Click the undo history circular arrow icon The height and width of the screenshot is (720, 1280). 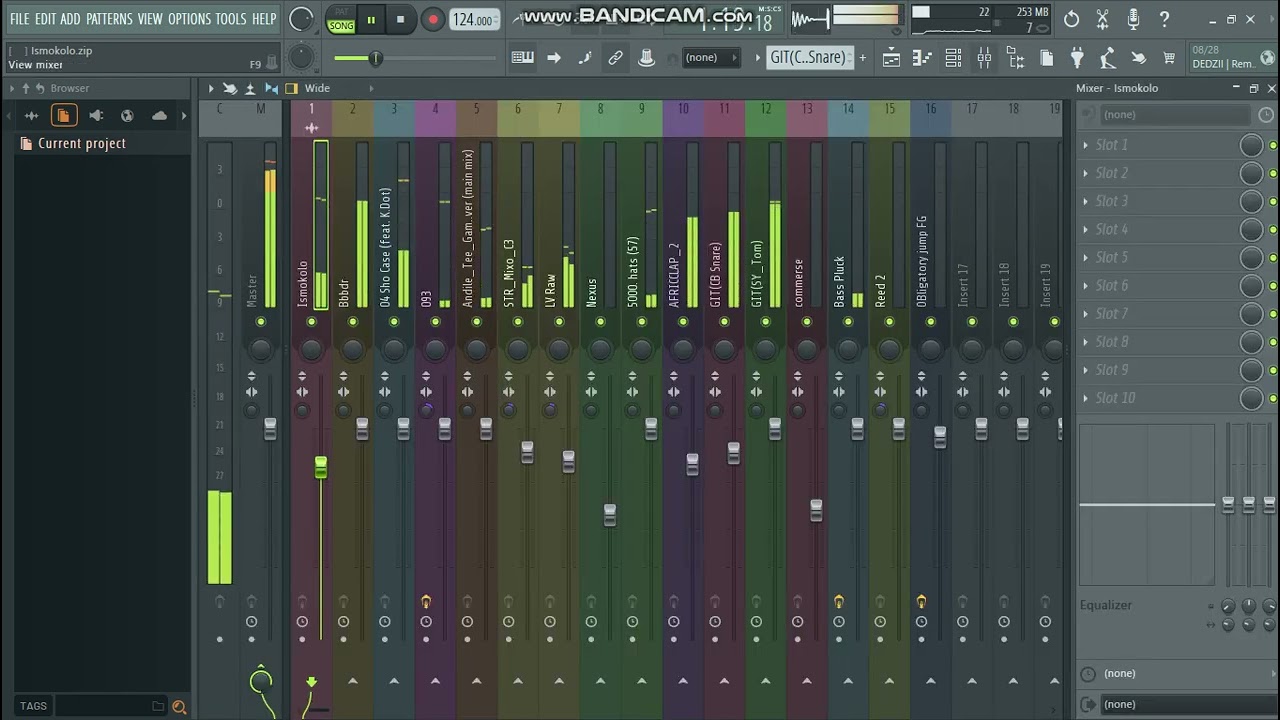point(1071,19)
